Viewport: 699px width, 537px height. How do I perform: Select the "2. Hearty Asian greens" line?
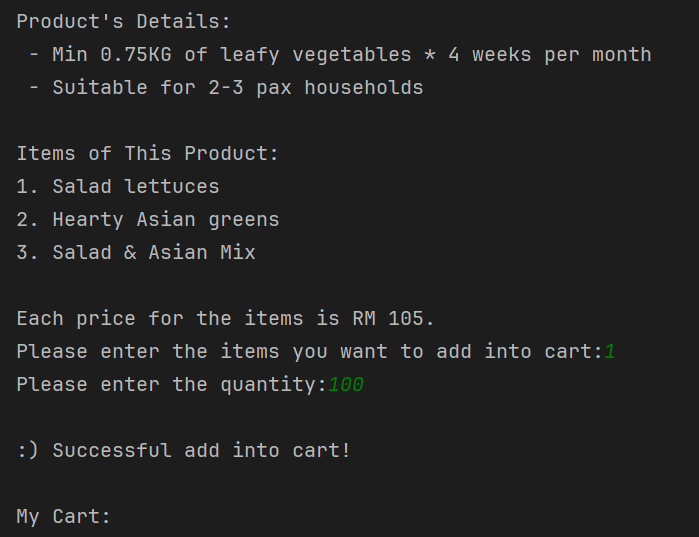(148, 219)
